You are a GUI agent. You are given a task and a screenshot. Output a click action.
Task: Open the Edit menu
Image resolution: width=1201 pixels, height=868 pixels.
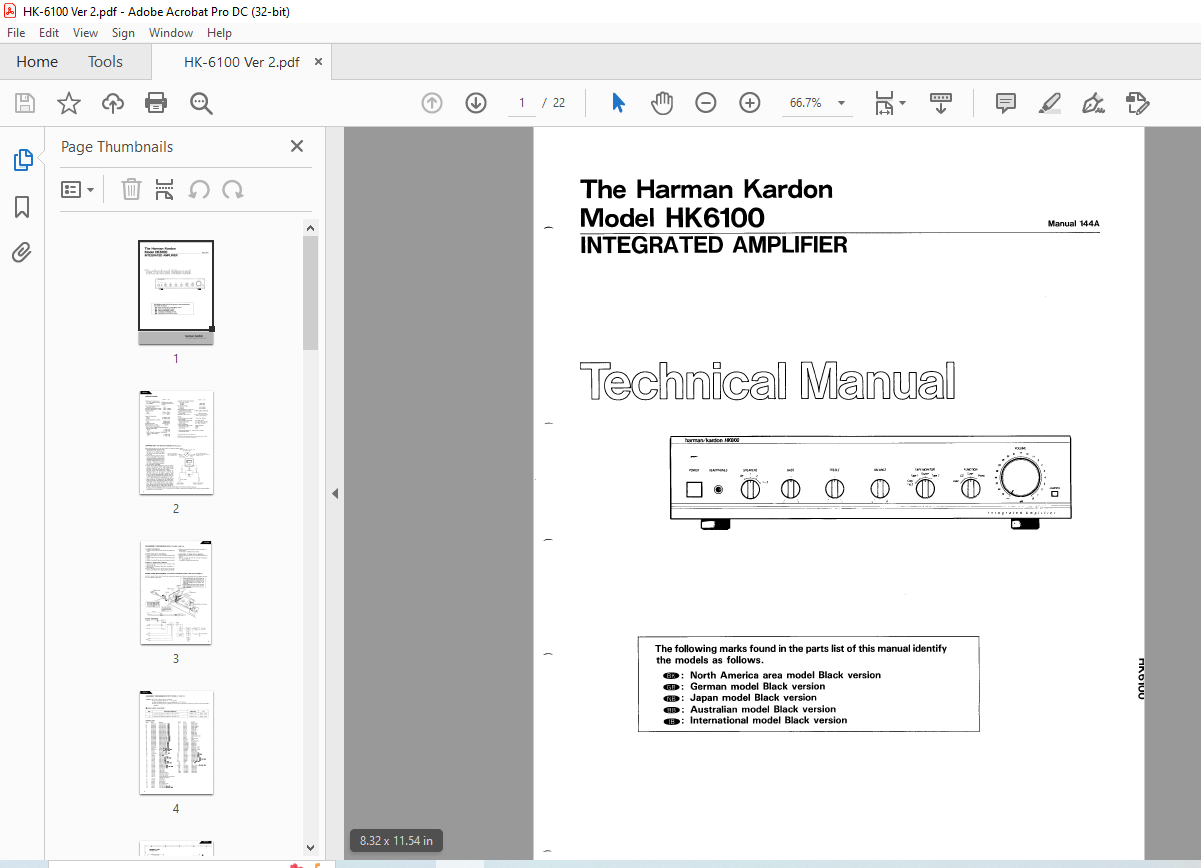point(49,33)
